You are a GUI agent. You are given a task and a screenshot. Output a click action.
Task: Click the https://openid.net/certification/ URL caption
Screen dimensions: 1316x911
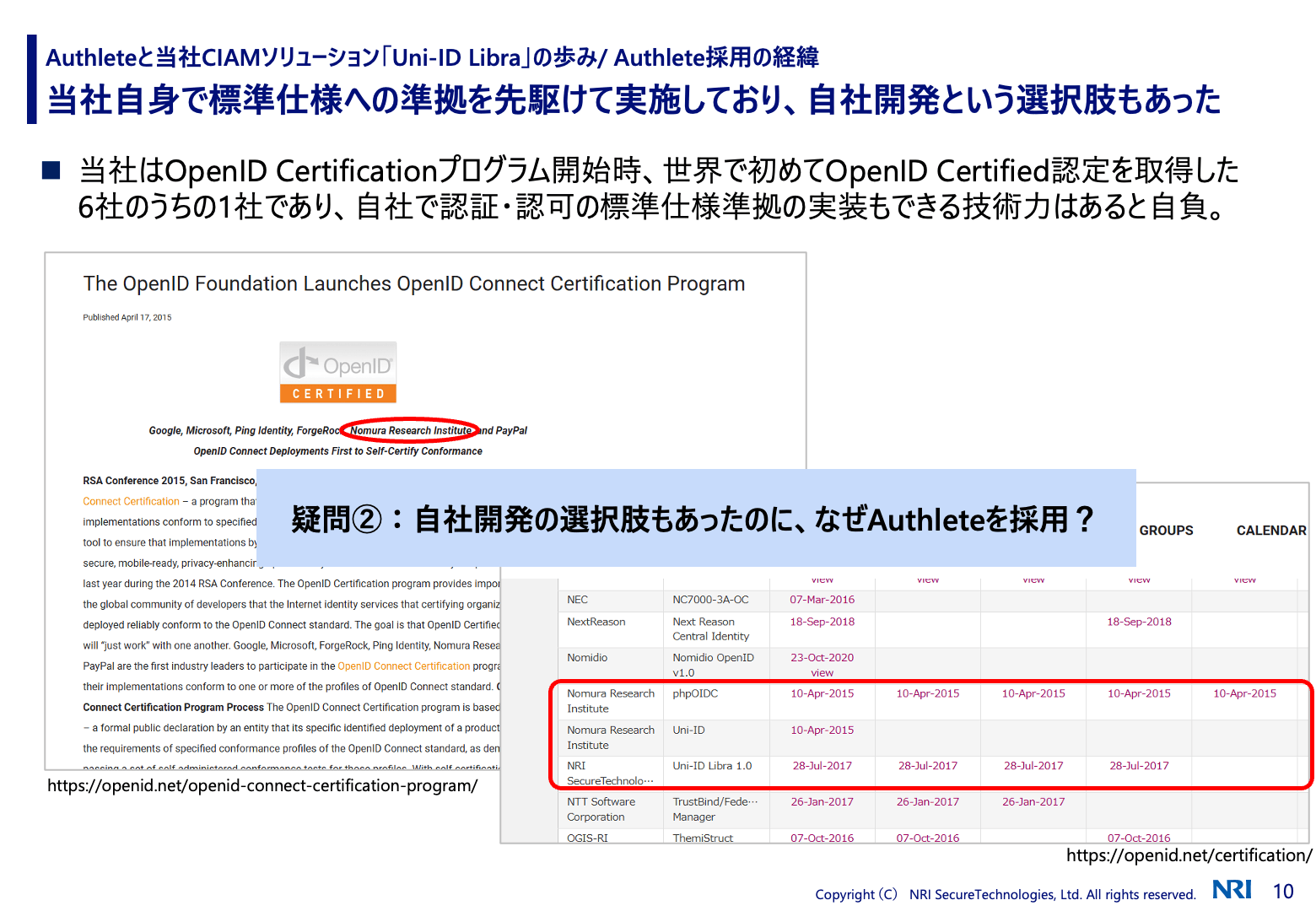pyautogui.click(x=1189, y=856)
